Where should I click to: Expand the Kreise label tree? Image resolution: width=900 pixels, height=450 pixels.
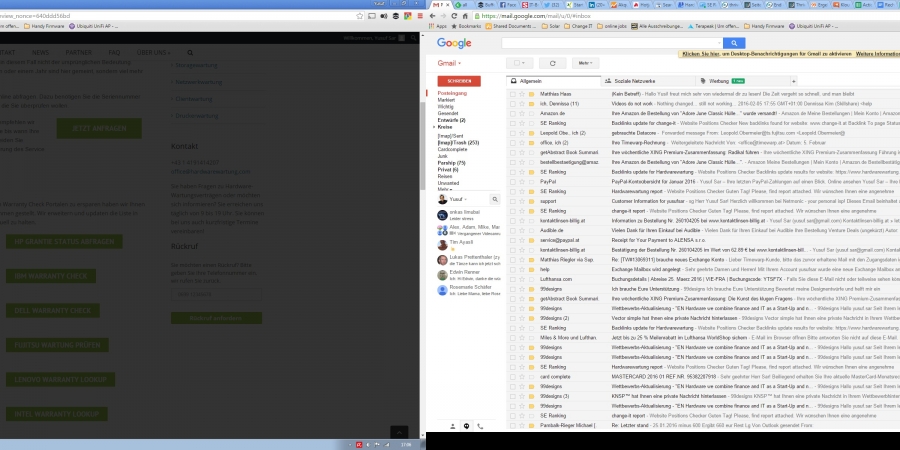pyautogui.click(x=435, y=127)
